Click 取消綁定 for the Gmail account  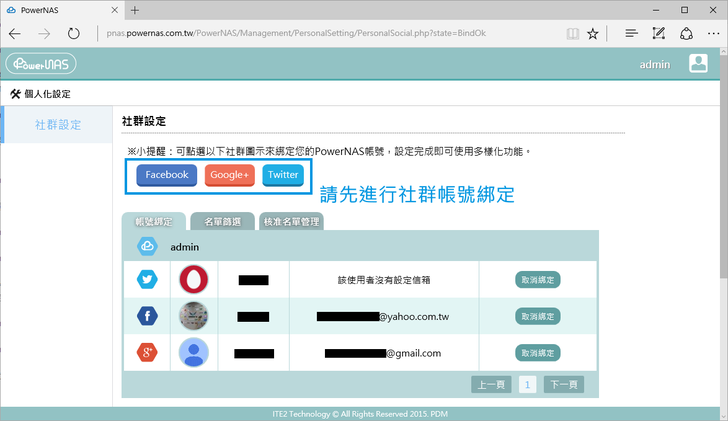click(x=538, y=352)
